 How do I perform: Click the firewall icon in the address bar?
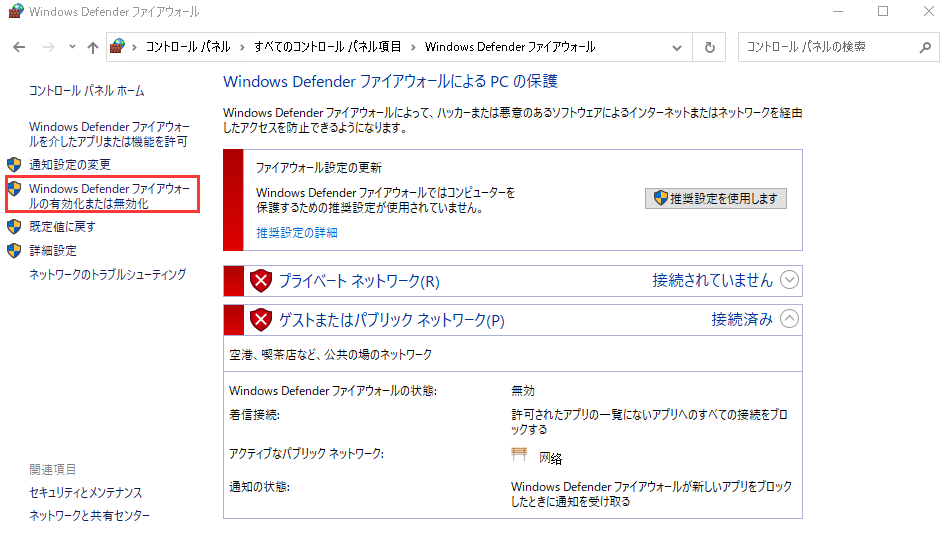(x=117, y=46)
